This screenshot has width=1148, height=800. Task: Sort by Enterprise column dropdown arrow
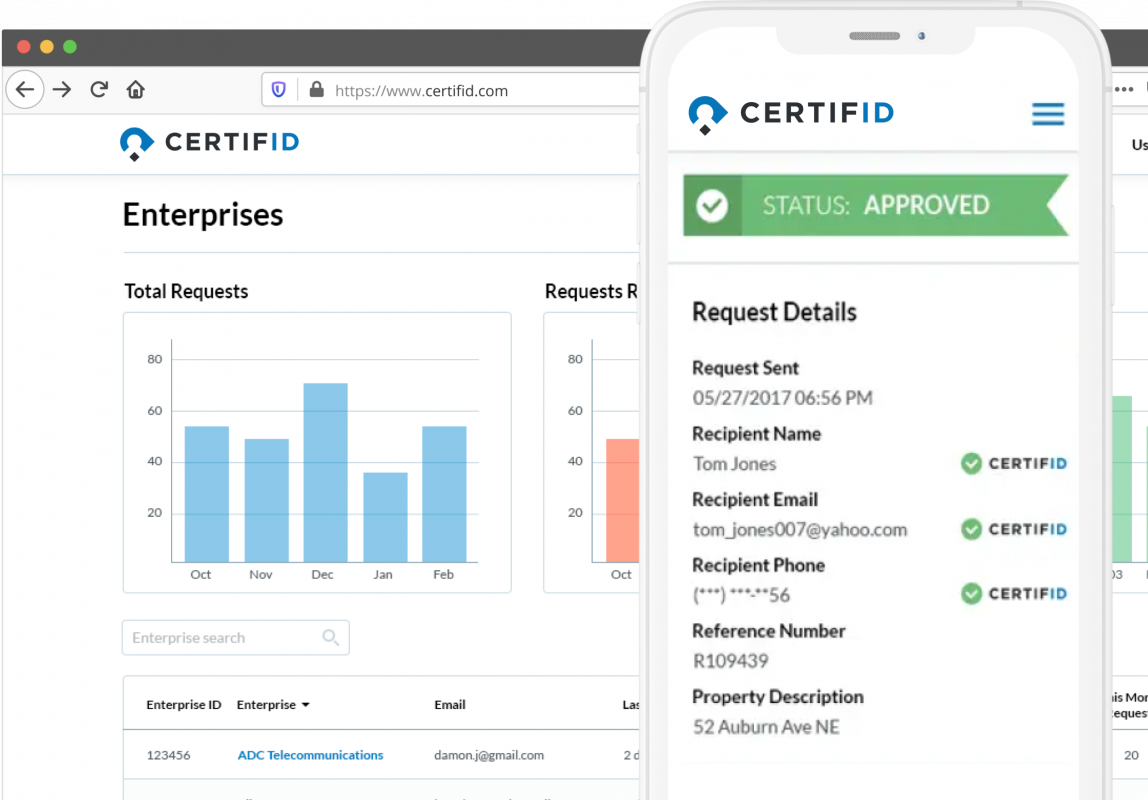tap(306, 705)
